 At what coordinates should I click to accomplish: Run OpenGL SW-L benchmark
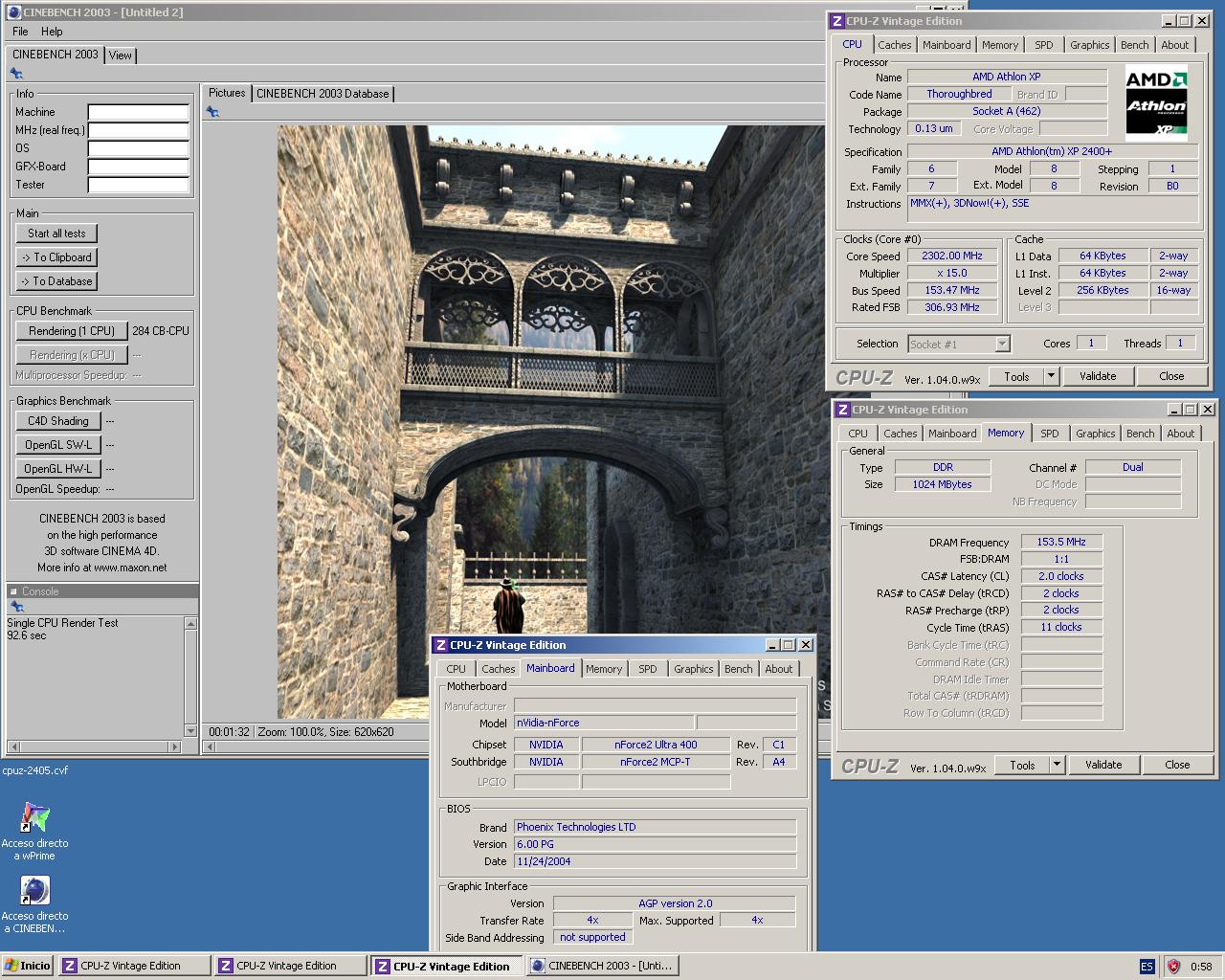point(57,445)
